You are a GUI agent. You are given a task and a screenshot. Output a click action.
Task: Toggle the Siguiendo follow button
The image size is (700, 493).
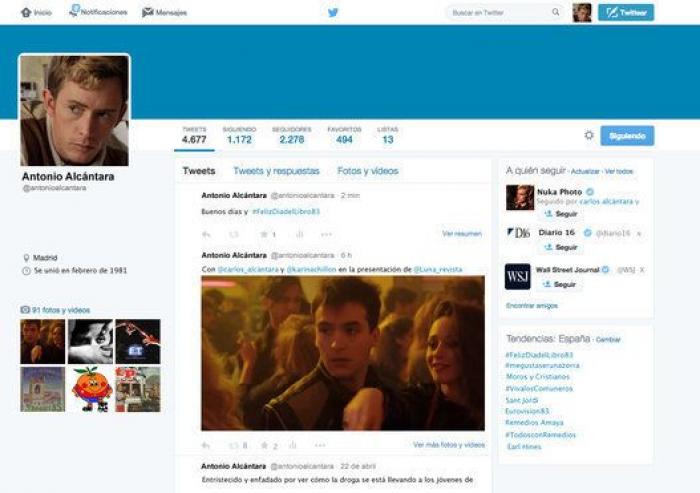[x=627, y=136]
